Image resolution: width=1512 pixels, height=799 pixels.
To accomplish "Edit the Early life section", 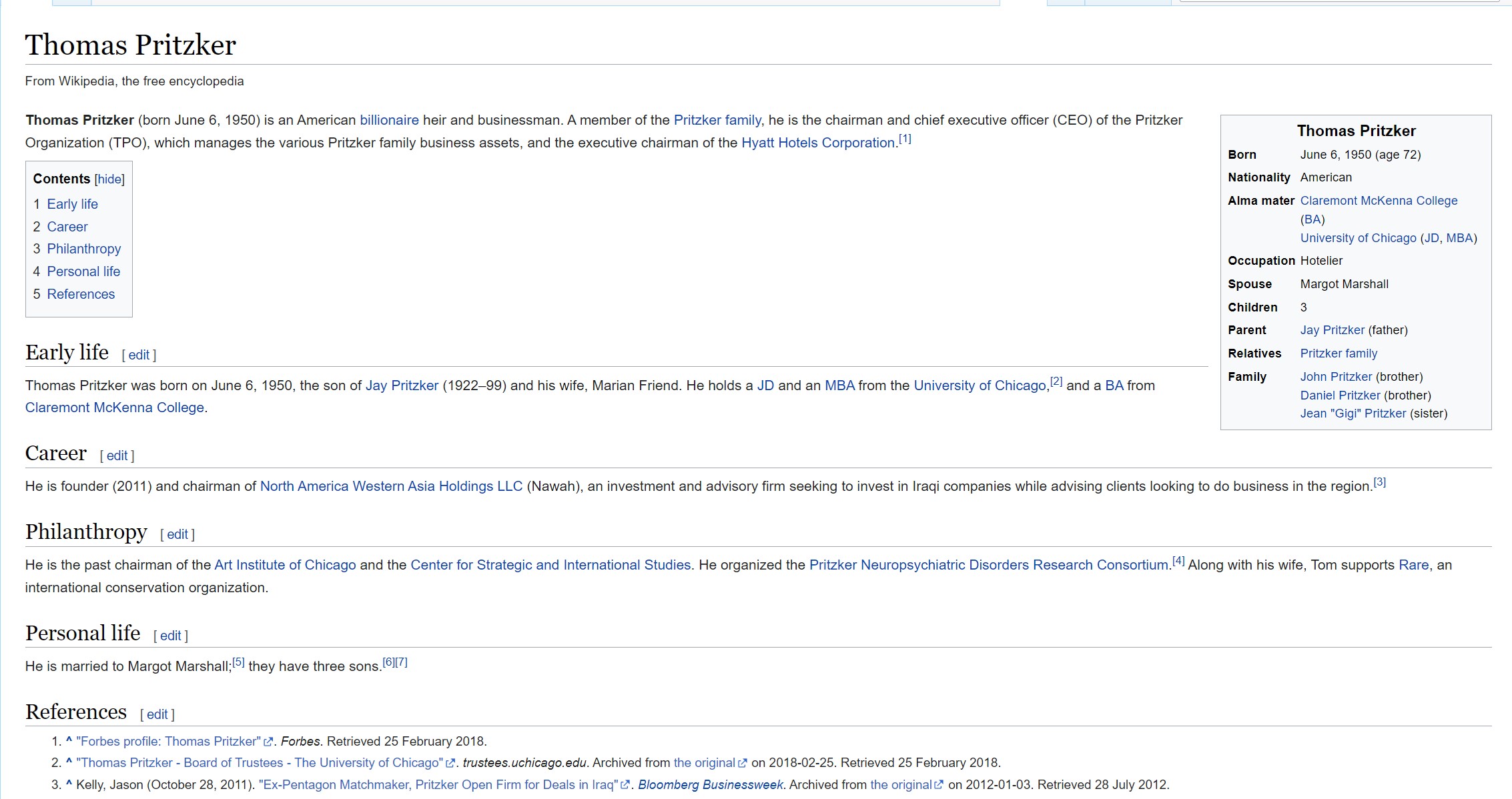I will 139,355.
